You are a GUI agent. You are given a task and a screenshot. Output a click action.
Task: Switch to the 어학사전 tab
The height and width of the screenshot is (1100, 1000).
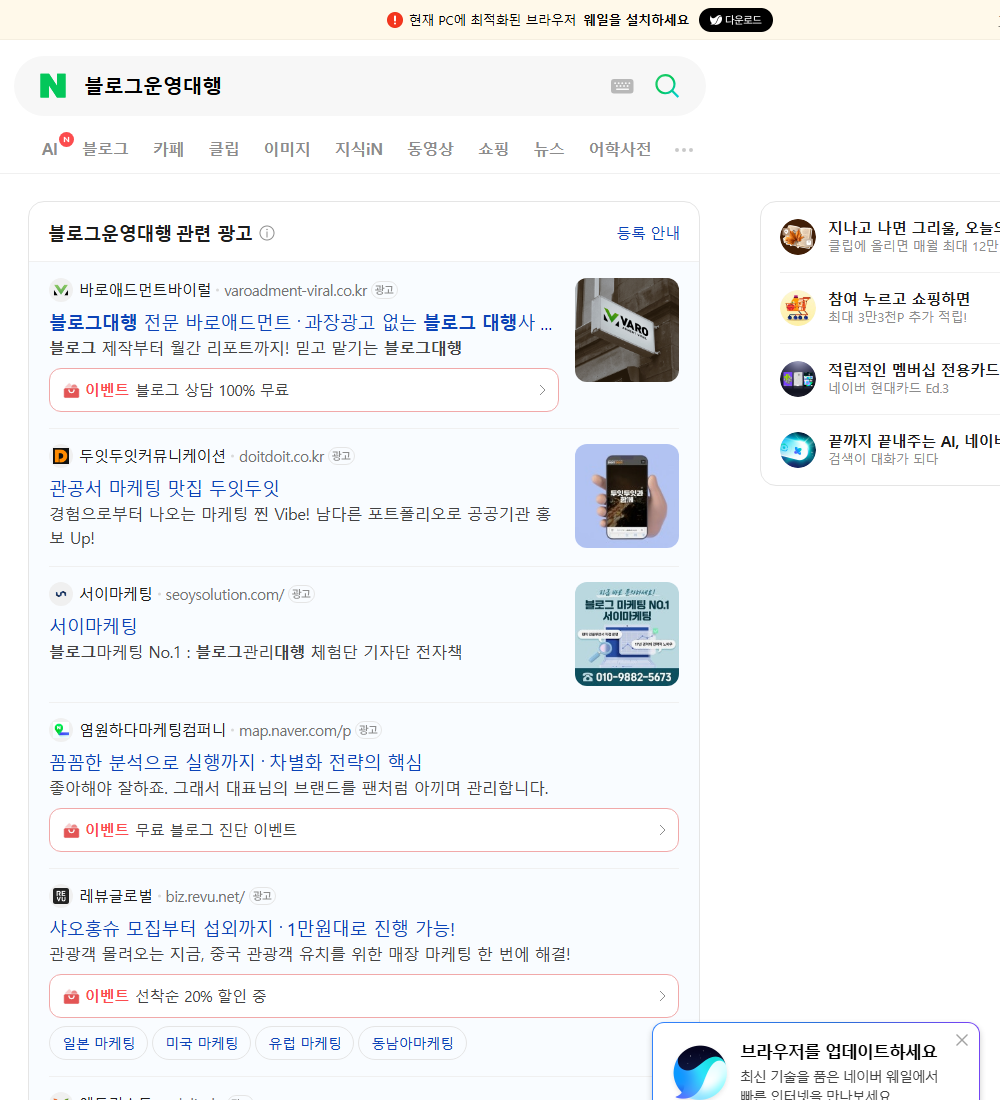(620, 149)
